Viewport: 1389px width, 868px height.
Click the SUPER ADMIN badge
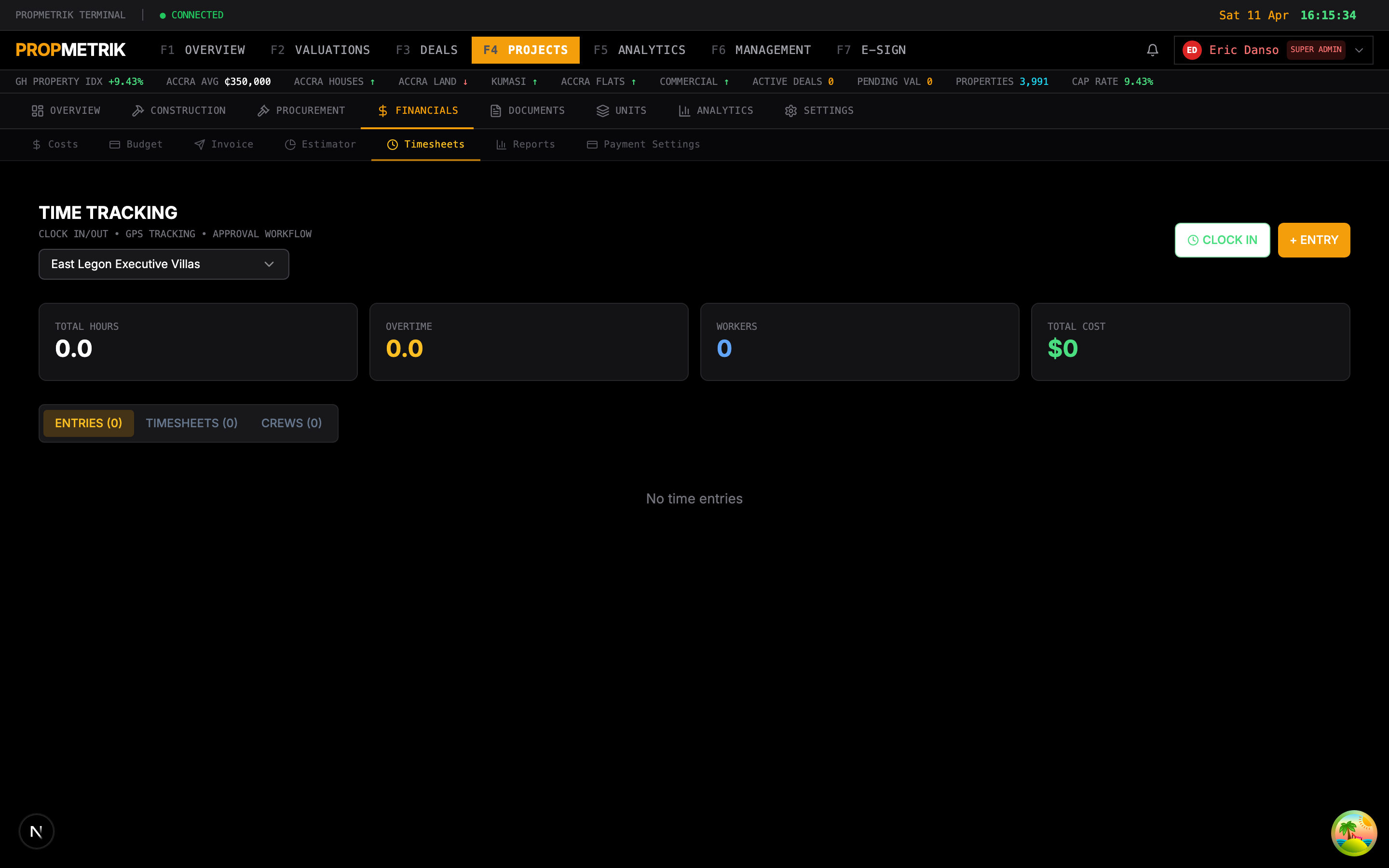click(1316, 50)
